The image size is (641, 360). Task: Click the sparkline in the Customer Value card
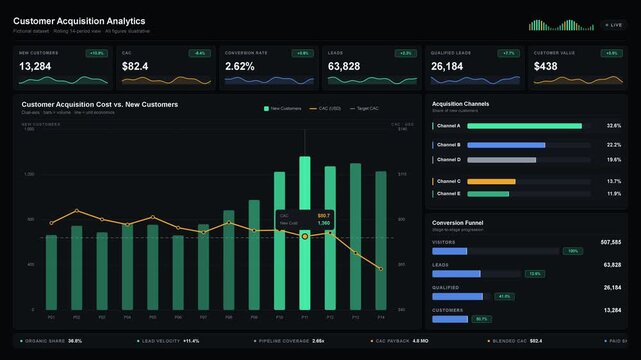[578, 80]
